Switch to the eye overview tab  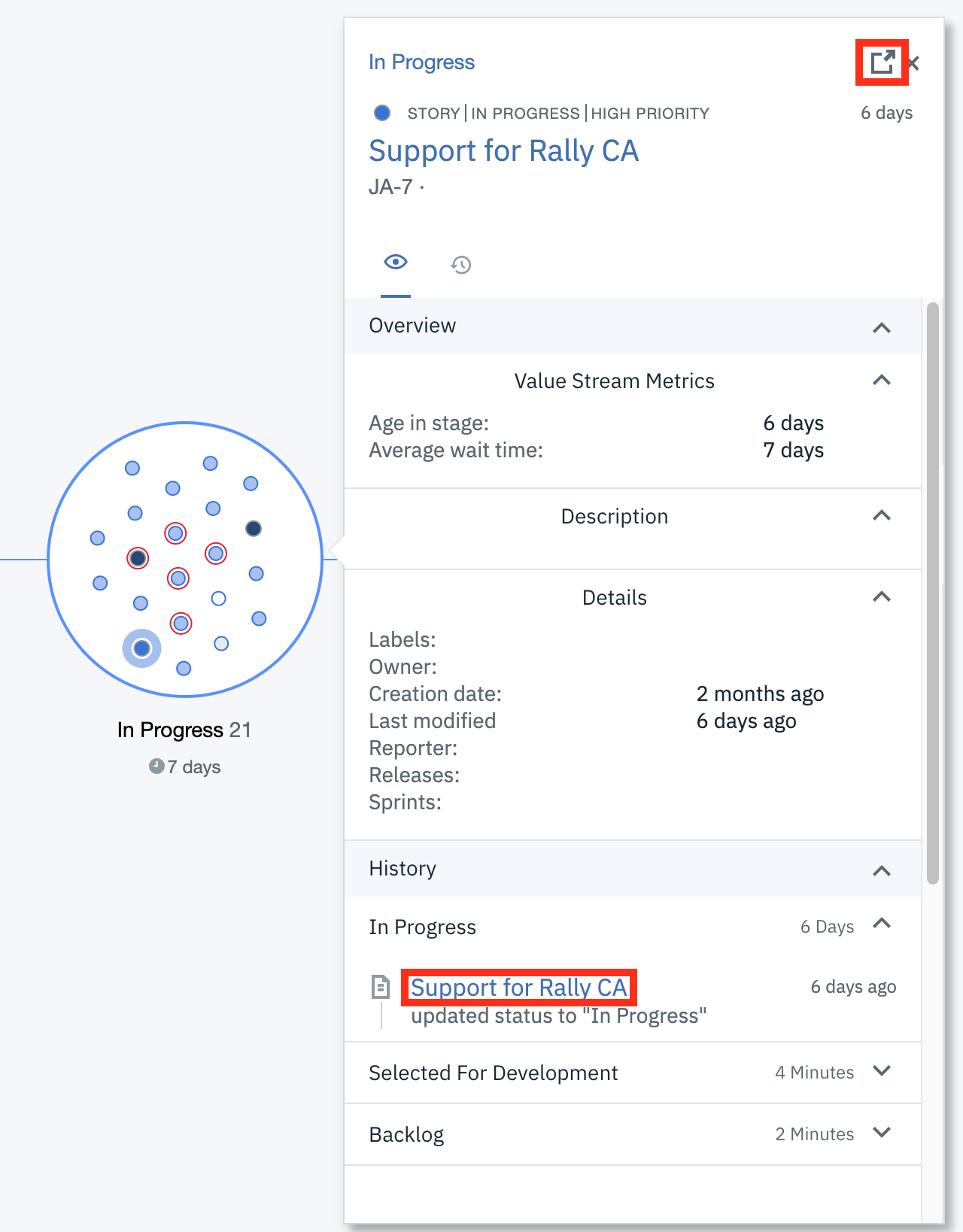pos(396,262)
